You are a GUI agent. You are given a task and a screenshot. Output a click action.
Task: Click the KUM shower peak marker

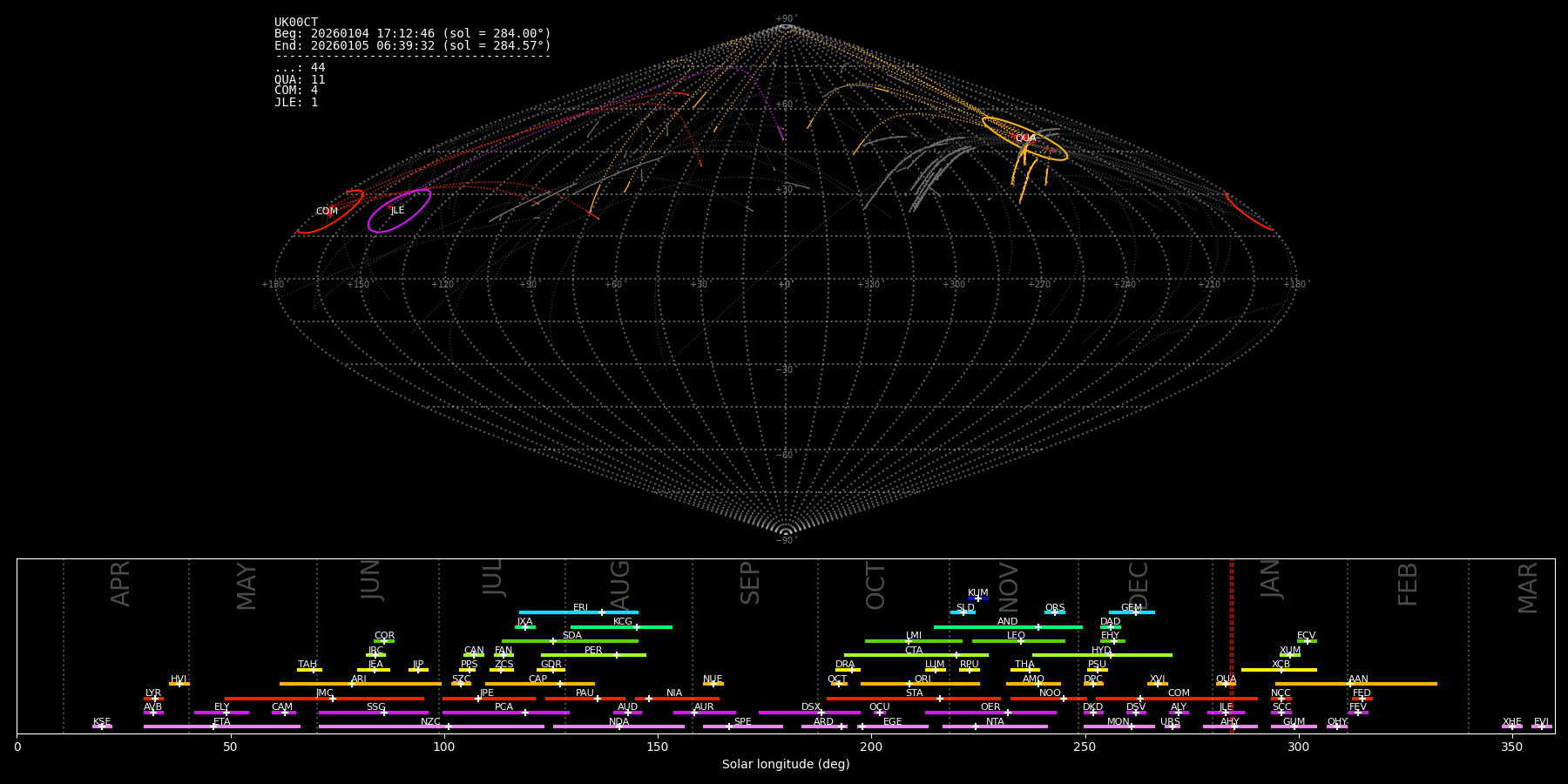[978, 598]
